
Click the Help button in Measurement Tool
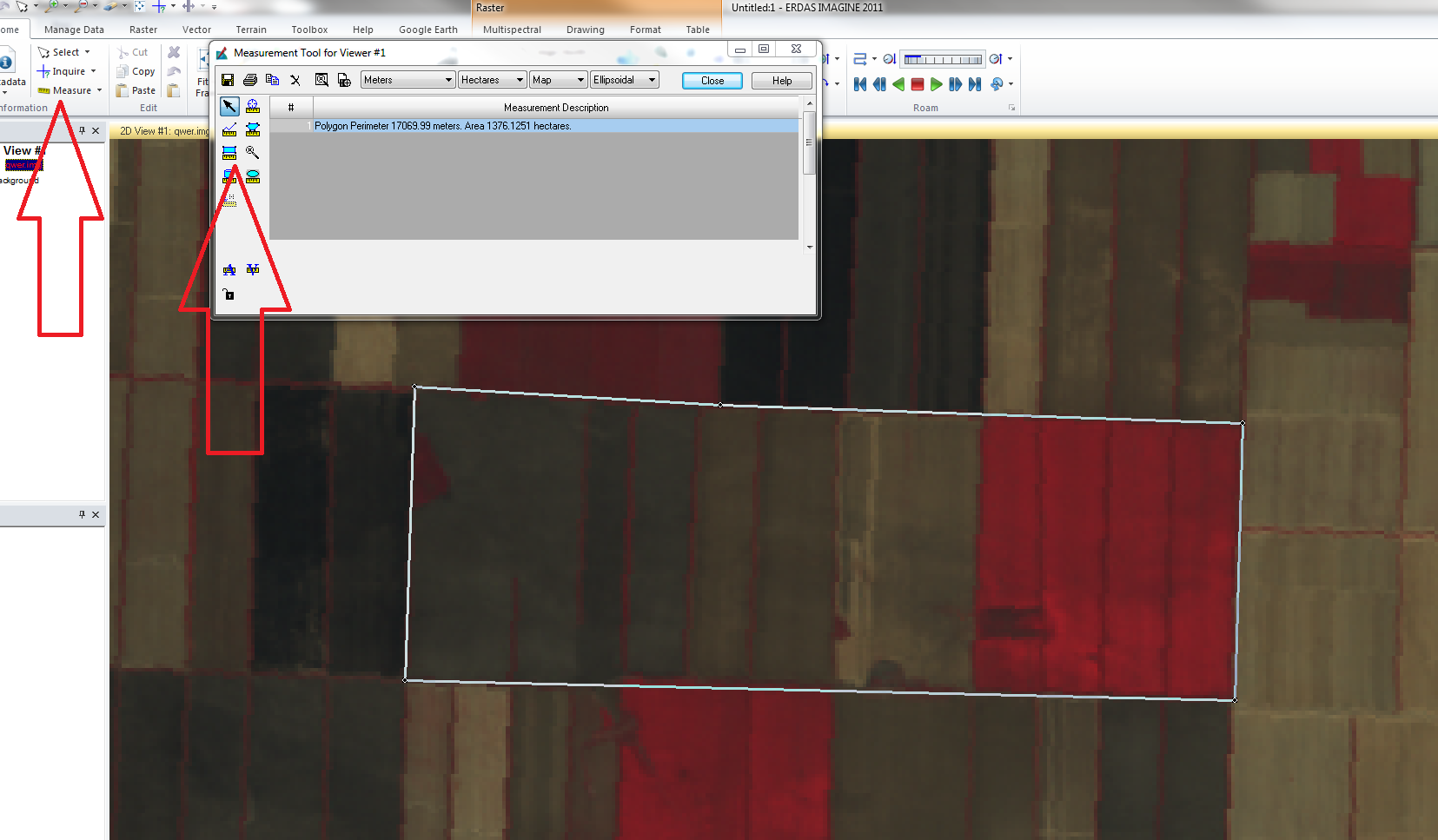(x=781, y=81)
